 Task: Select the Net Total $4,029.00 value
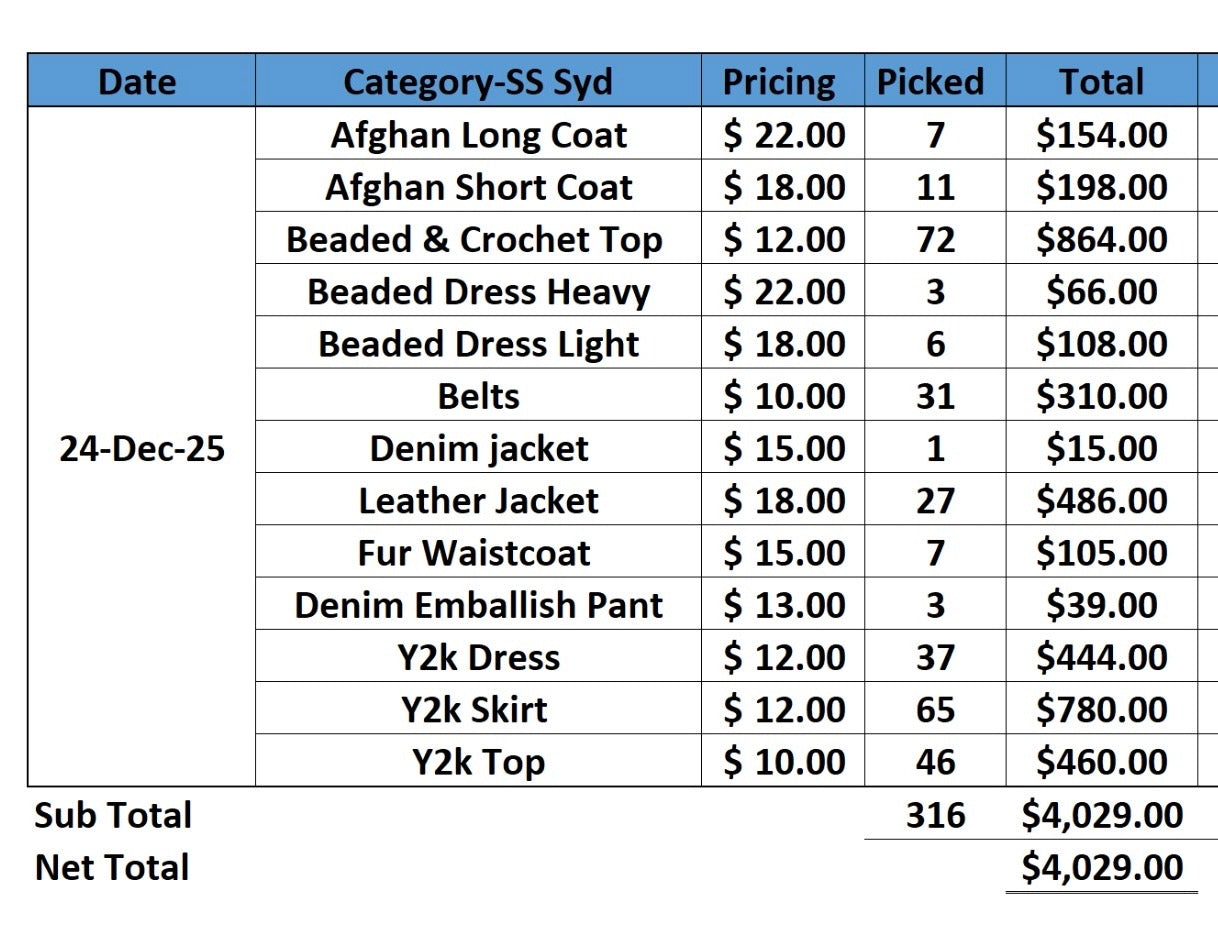coord(1101,867)
